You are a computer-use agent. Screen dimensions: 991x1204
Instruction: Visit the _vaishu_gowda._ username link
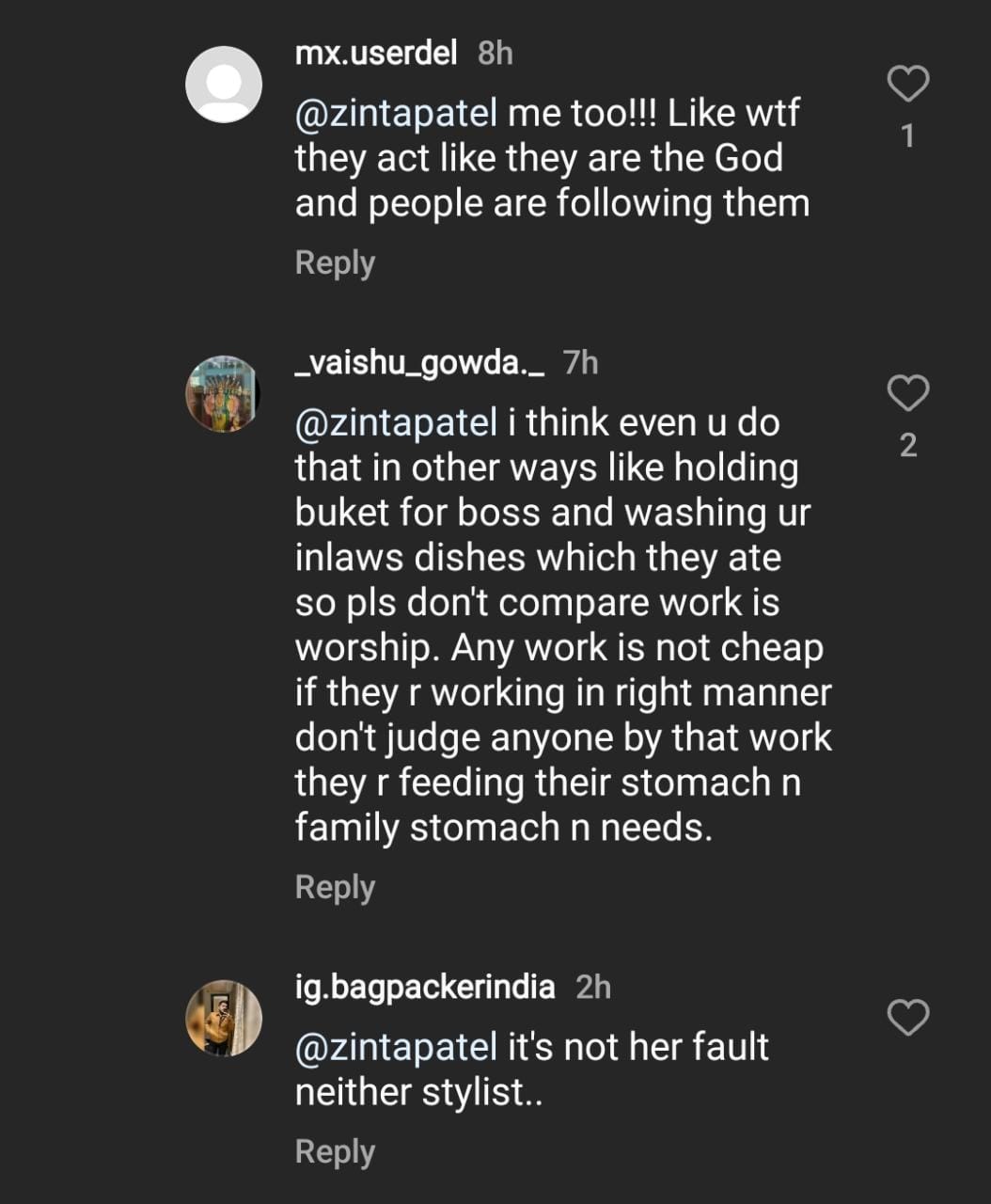pyautogui.click(x=419, y=362)
